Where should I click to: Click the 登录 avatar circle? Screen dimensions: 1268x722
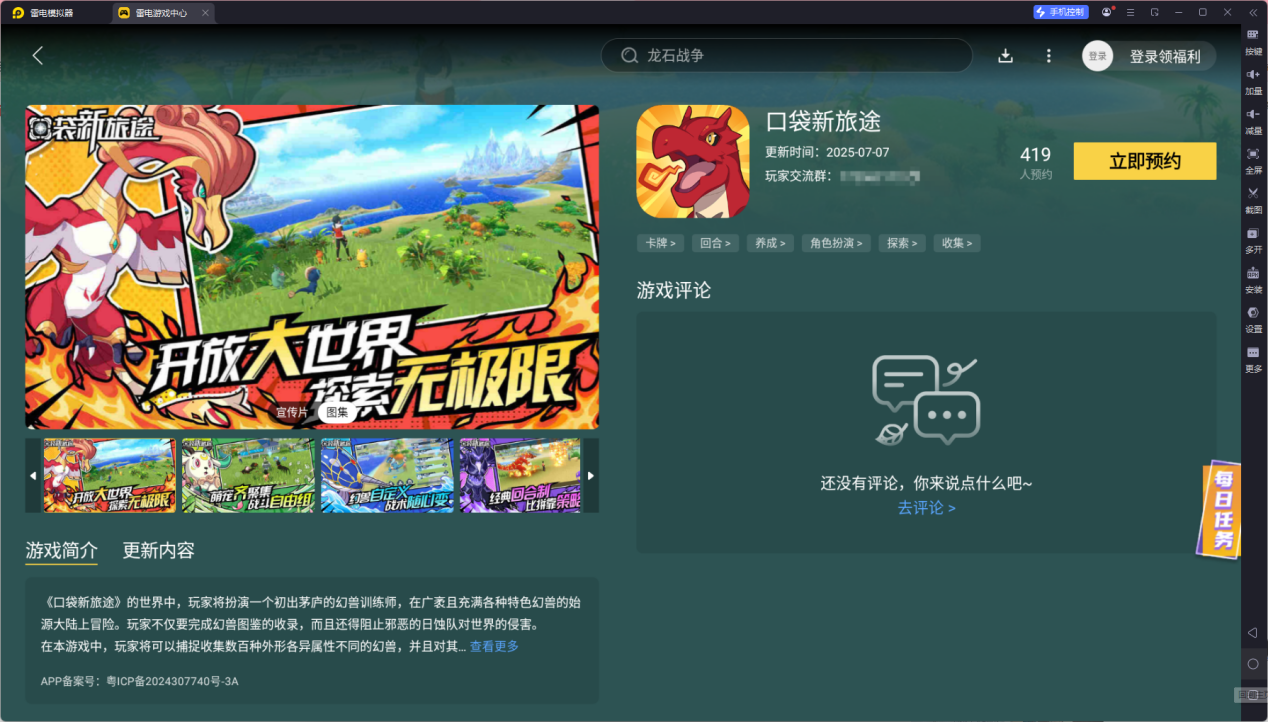click(x=1097, y=56)
